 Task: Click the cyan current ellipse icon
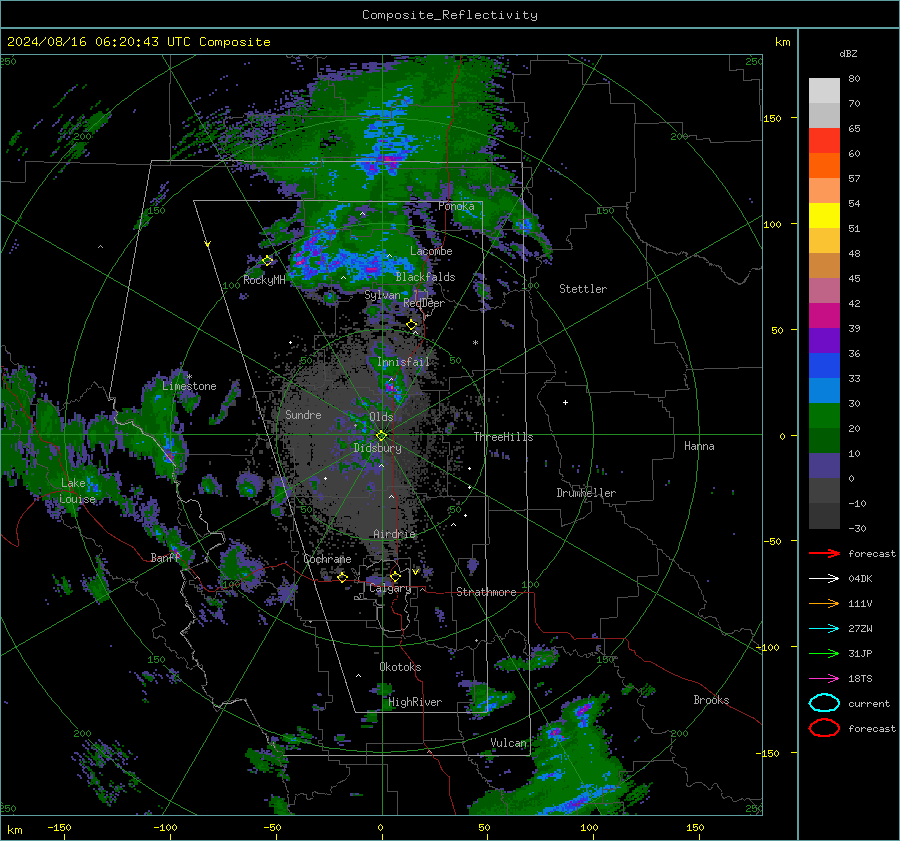click(824, 703)
